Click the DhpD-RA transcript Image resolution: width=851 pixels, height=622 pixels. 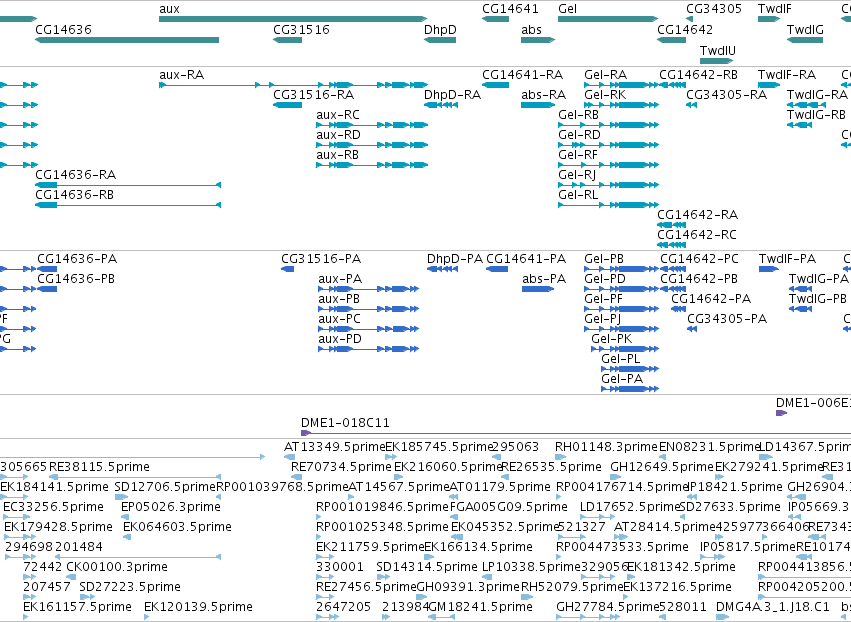click(x=441, y=105)
